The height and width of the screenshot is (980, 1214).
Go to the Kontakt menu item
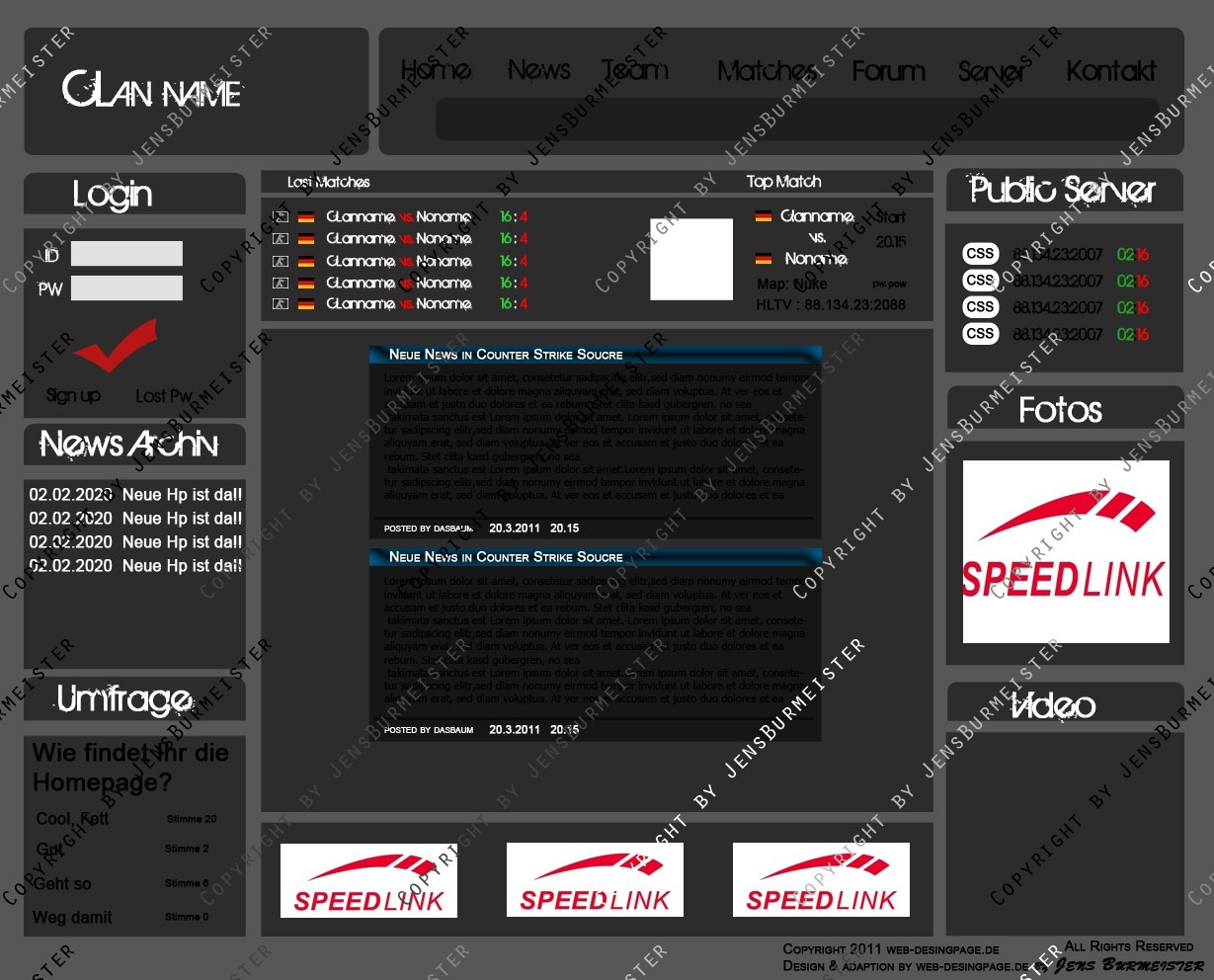tap(1111, 71)
